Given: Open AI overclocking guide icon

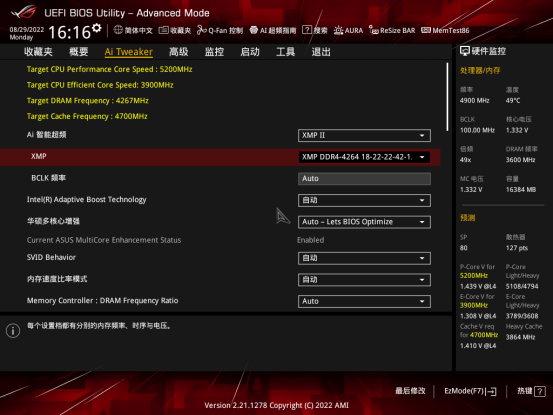Looking at the screenshot, I should point(254,30).
